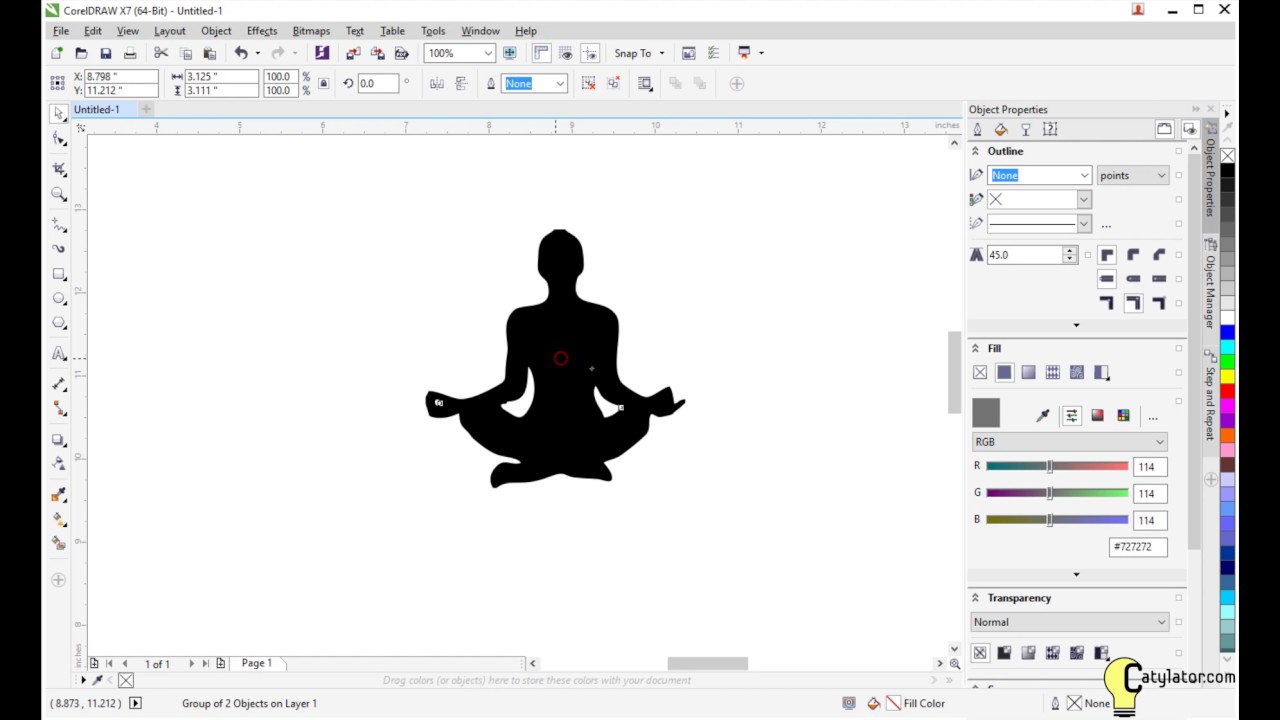Toggle show guidelines button
Image resolution: width=1280 pixels, height=720 pixels.
tap(589, 53)
